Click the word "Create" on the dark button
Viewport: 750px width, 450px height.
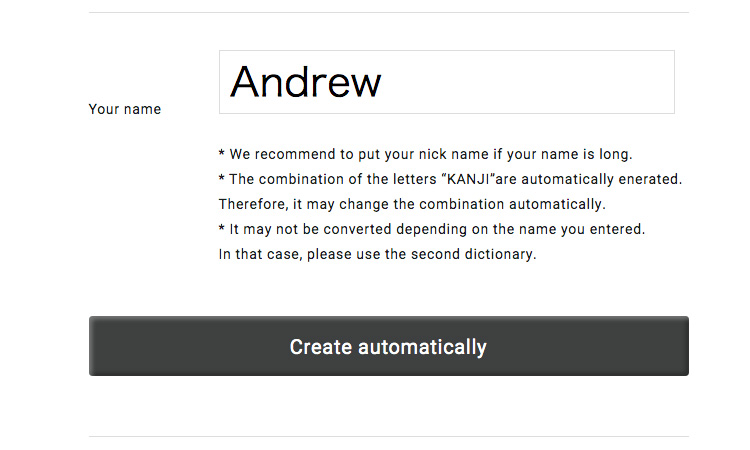click(x=320, y=347)
